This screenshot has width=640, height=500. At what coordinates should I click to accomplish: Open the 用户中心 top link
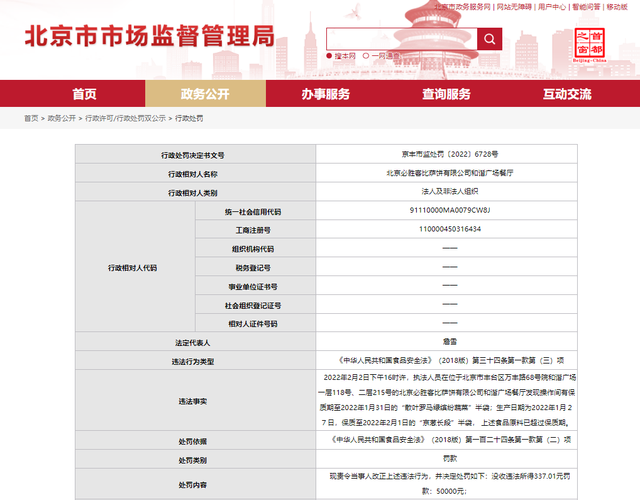[545, 7]
